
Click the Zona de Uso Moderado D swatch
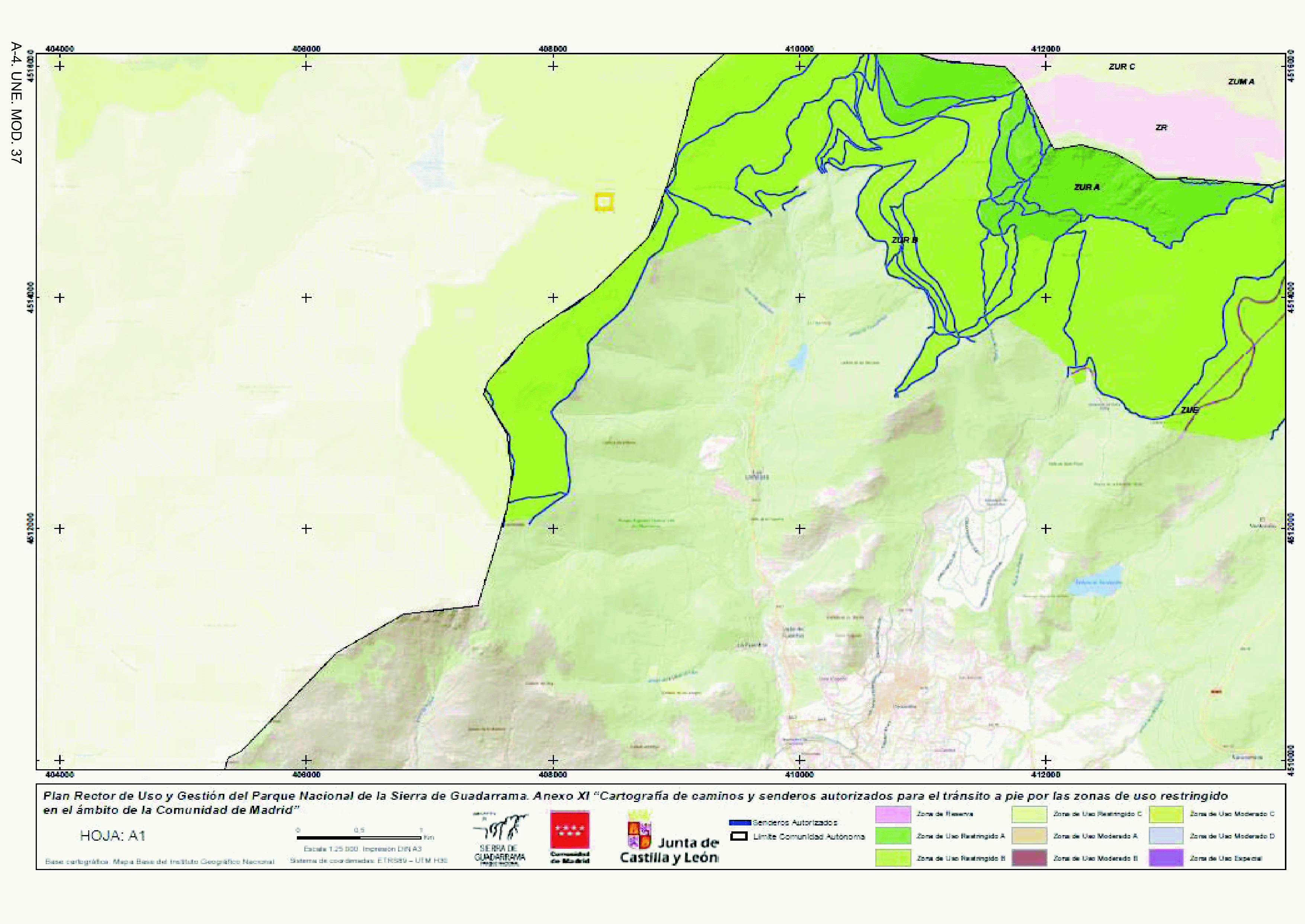click(x=1165, y=836)
